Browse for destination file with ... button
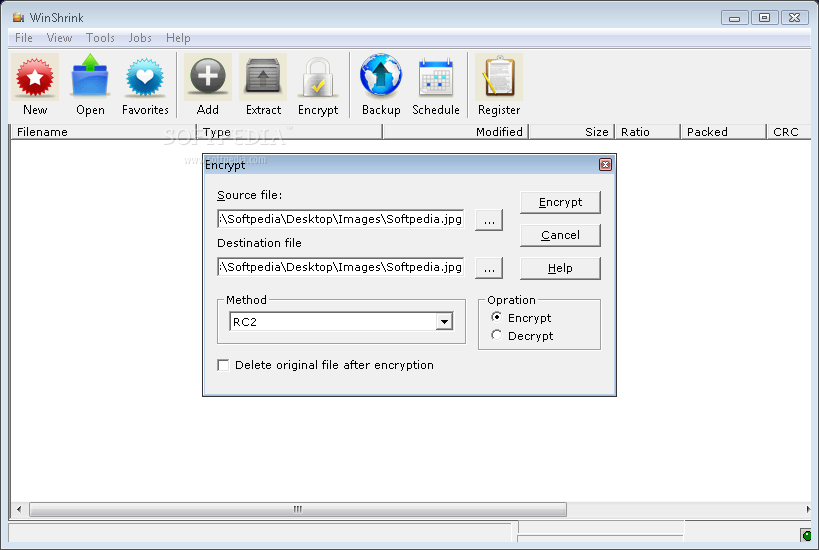819x550 pixels. pyautogui.click(x=489, y=268)
